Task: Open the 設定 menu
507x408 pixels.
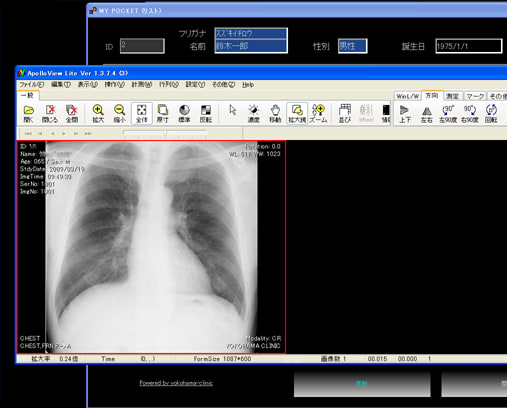Action: [x=195, y=85]
